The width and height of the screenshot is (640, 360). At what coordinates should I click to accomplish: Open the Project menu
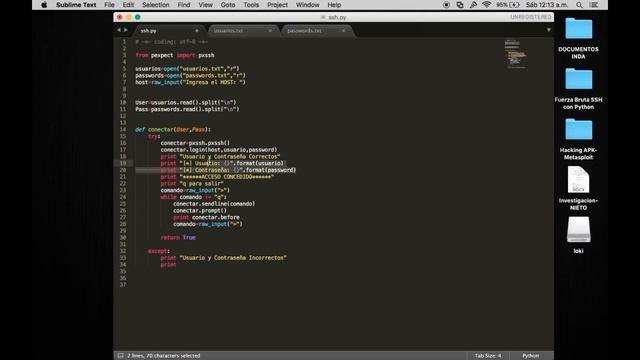click(x=278, y=5)
